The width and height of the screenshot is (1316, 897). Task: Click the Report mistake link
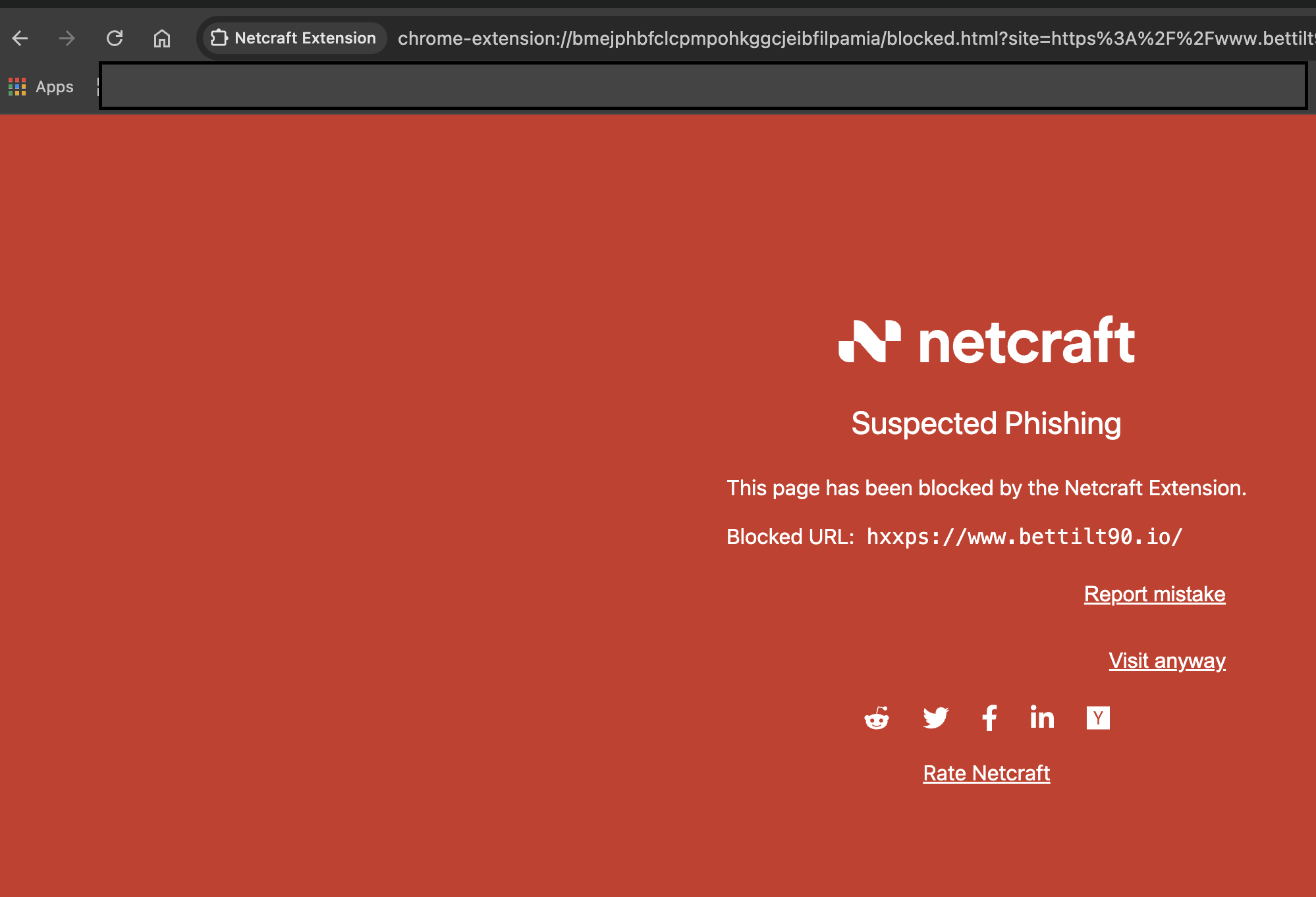pyautogui.click(x=1155, y=594)
